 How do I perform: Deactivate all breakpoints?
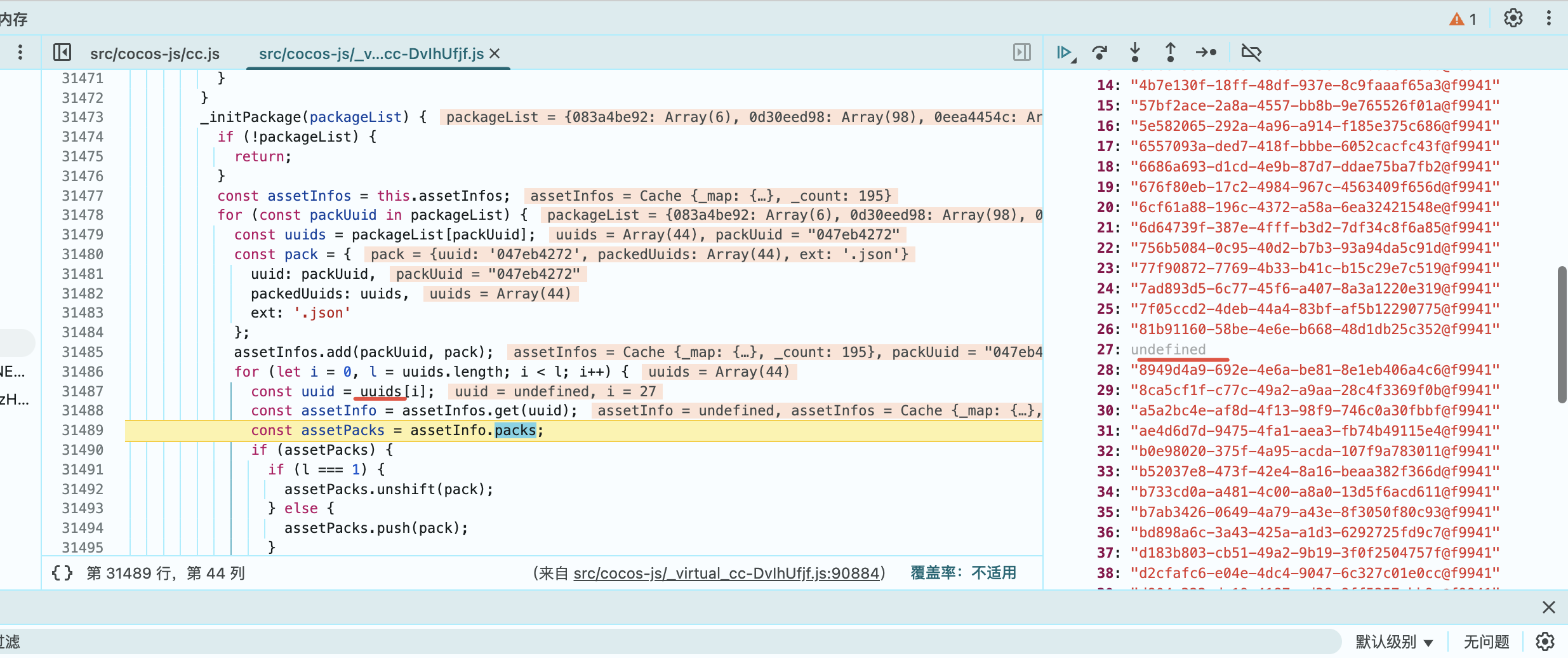[x=1251, y=52]
